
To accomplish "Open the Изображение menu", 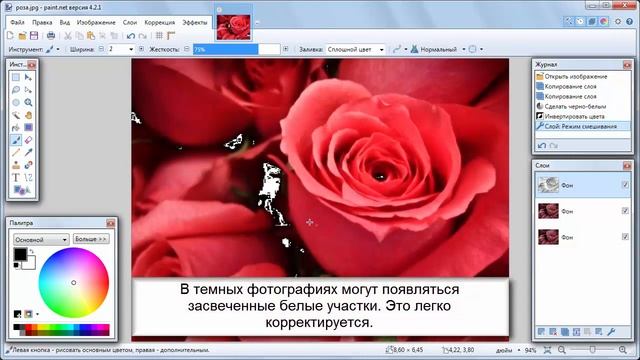I will pyautogui.click(x=96, y=22).
